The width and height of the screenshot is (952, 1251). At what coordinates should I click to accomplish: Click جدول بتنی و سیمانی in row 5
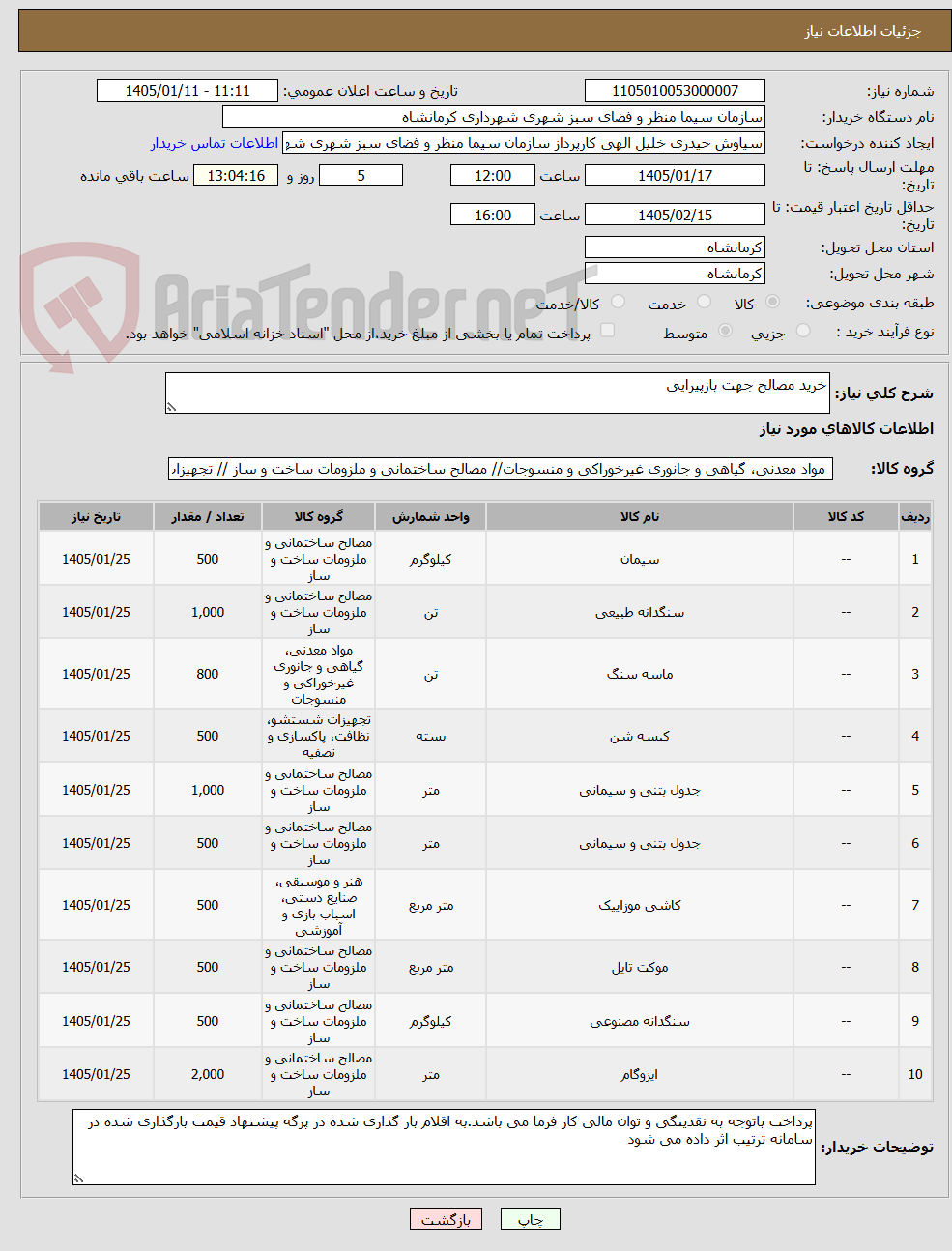(640, 790)
